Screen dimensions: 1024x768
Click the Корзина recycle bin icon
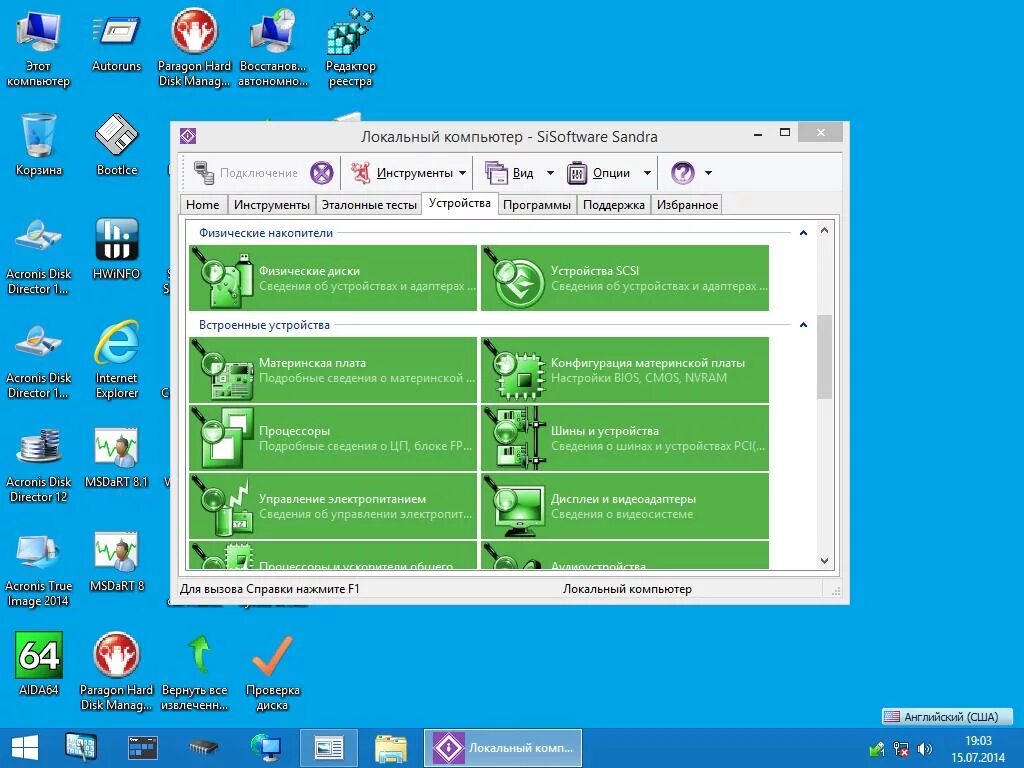pyautogui.click(x=39, y=145)
